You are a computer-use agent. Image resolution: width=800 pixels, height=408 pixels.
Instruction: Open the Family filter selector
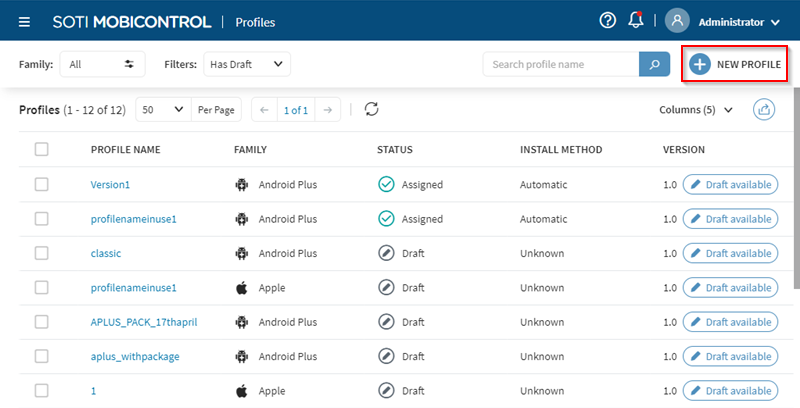(x=102, y=64)
